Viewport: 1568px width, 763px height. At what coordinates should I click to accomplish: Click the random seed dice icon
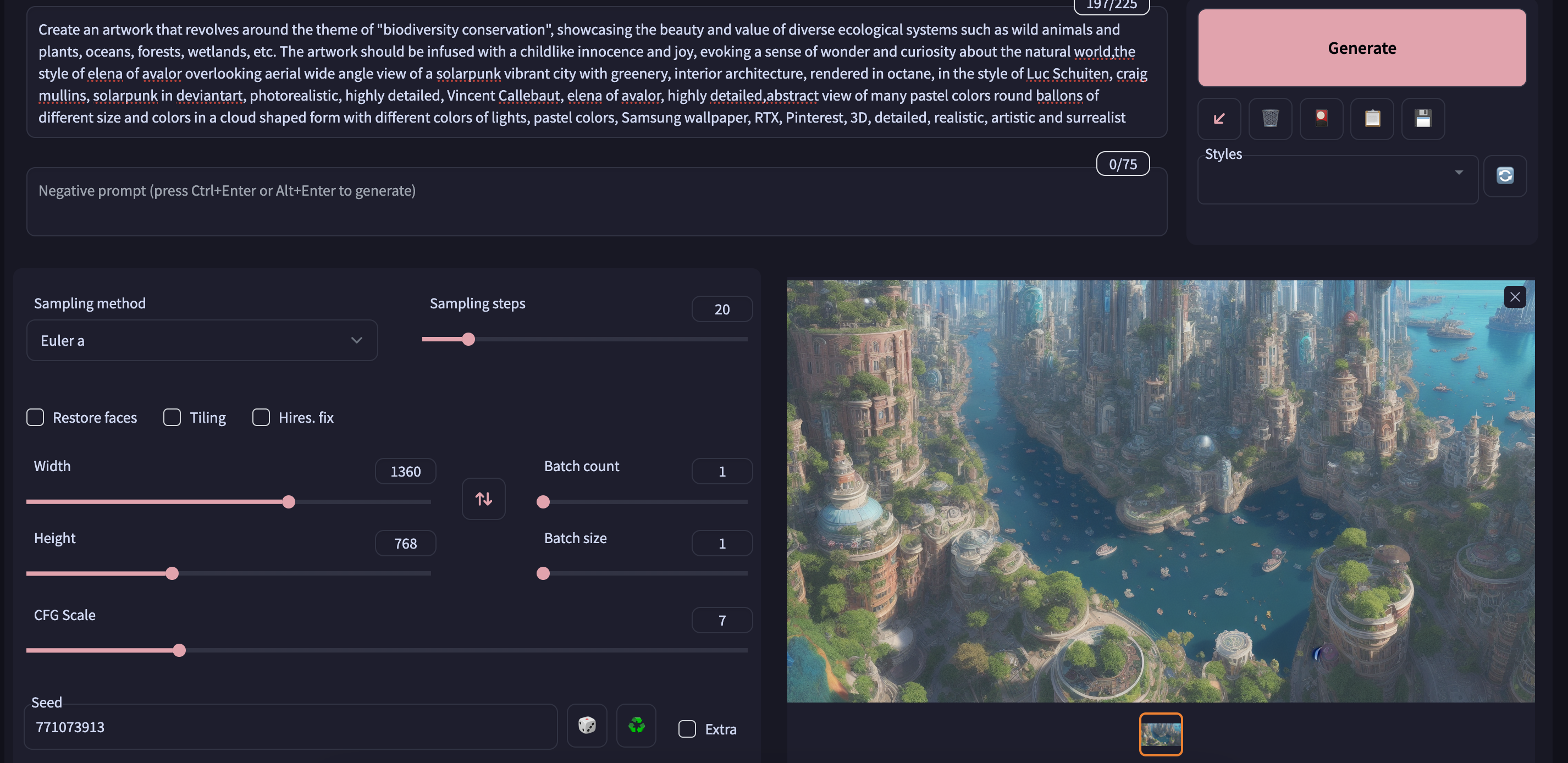(587, 726)
